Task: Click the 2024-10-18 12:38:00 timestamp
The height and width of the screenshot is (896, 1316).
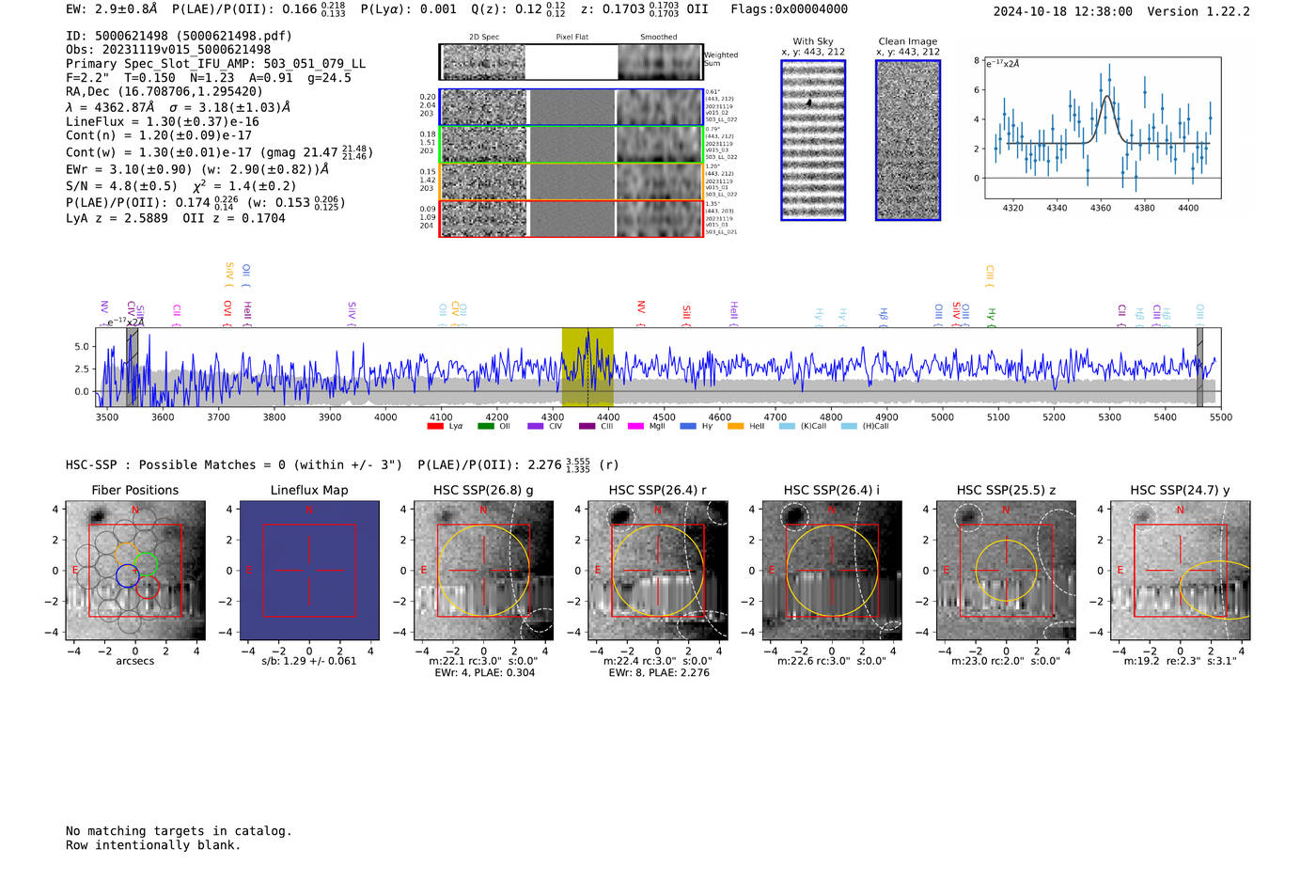Action: point(1063,11)
